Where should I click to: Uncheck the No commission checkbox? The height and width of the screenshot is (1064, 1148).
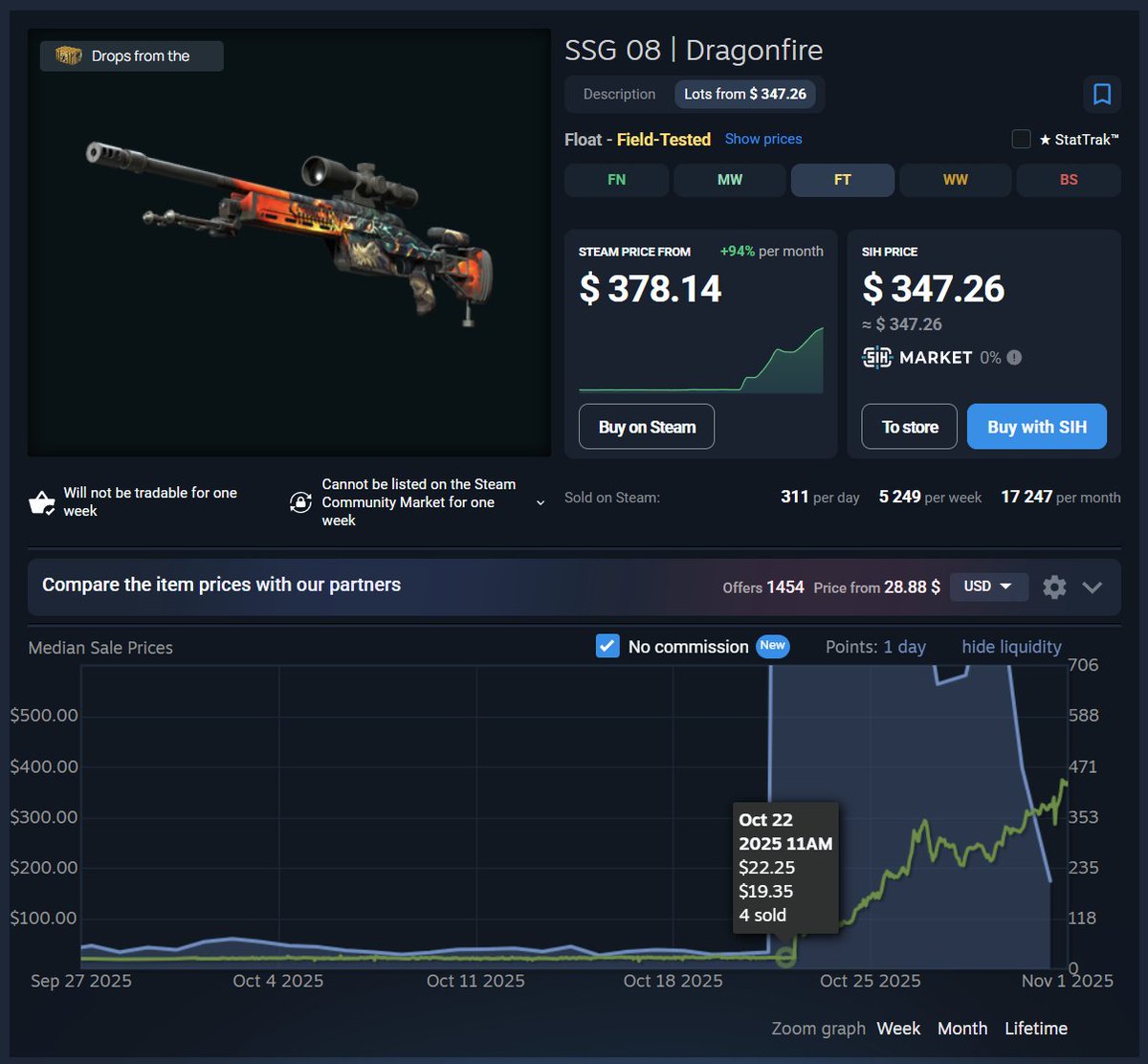pos(607,646)
